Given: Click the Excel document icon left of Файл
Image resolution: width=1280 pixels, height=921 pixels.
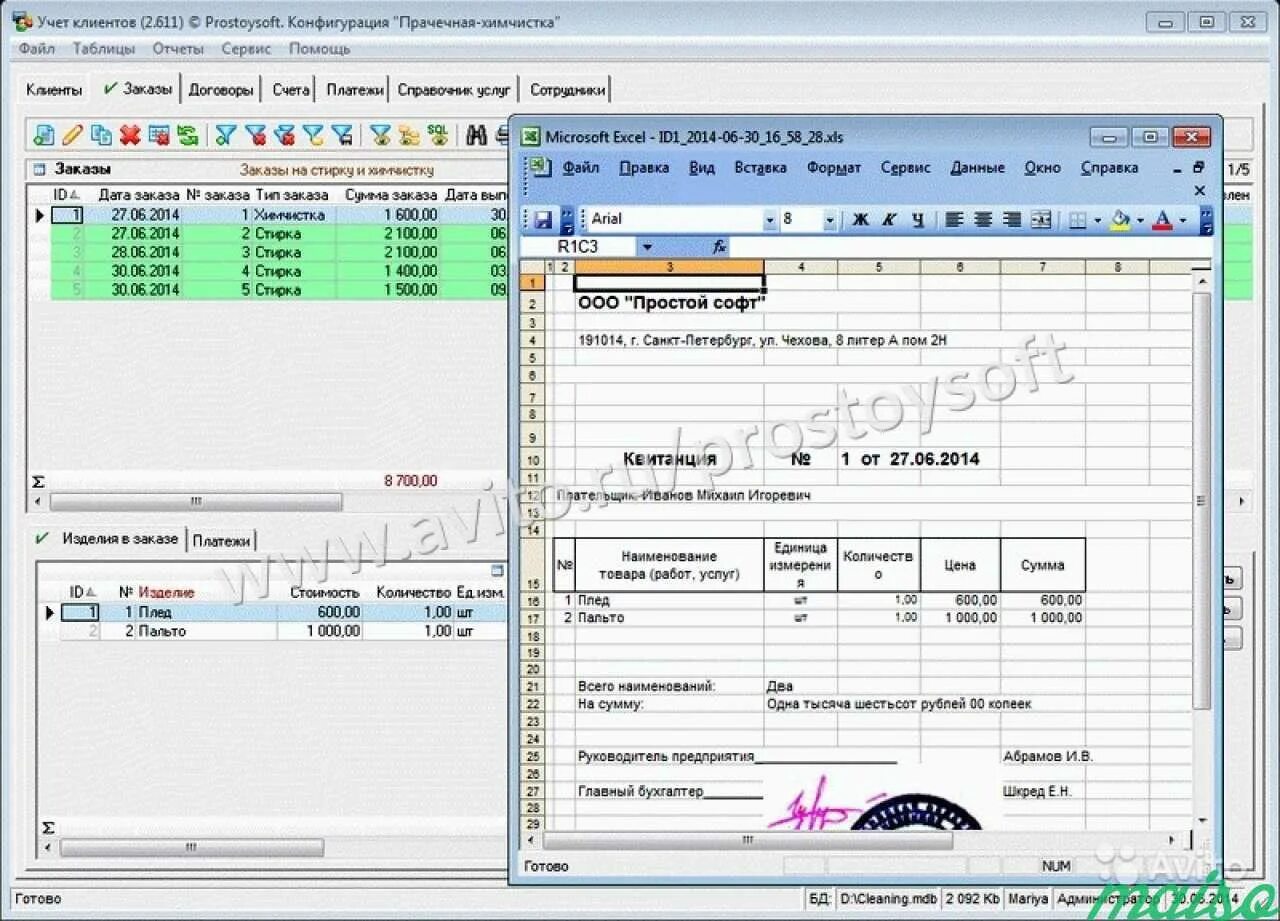Looking at the screenshot, I should click(539, 167).
